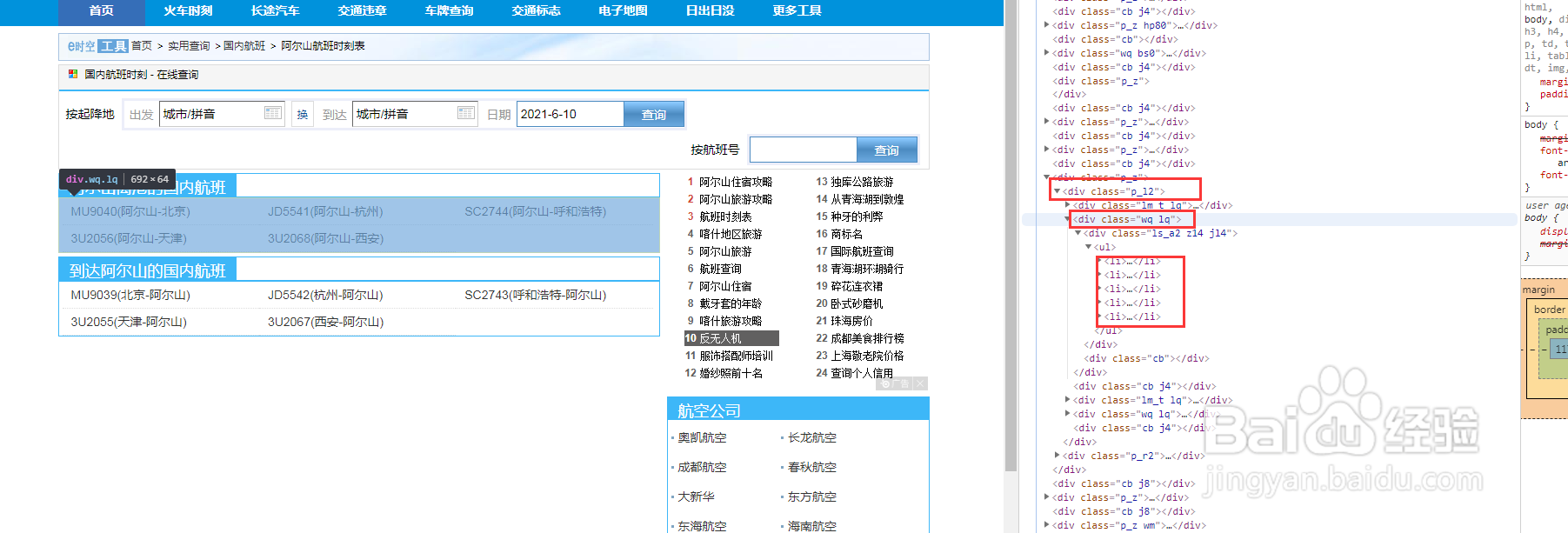Open flight JD5542(杭州-阿尔山)
Image resolution: width=1568 pixels, height=533 pixels.
325,295
